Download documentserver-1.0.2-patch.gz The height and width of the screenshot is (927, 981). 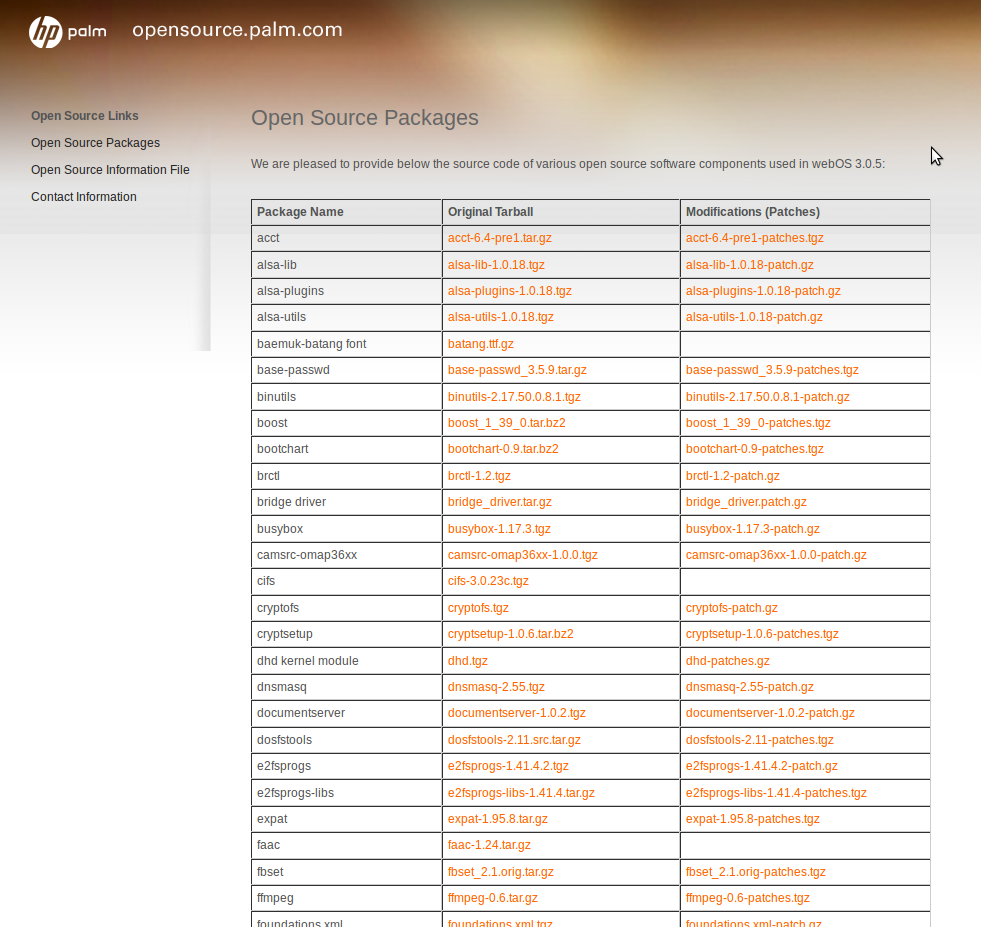pyautogui.click(x=770, y=712)
